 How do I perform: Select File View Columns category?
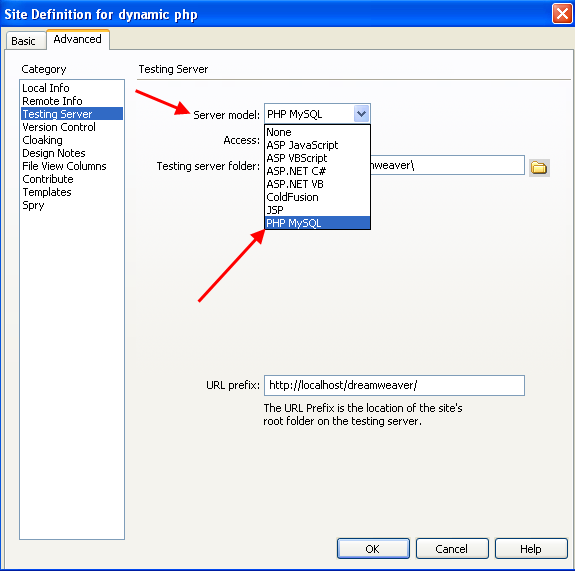pos(72,166)
